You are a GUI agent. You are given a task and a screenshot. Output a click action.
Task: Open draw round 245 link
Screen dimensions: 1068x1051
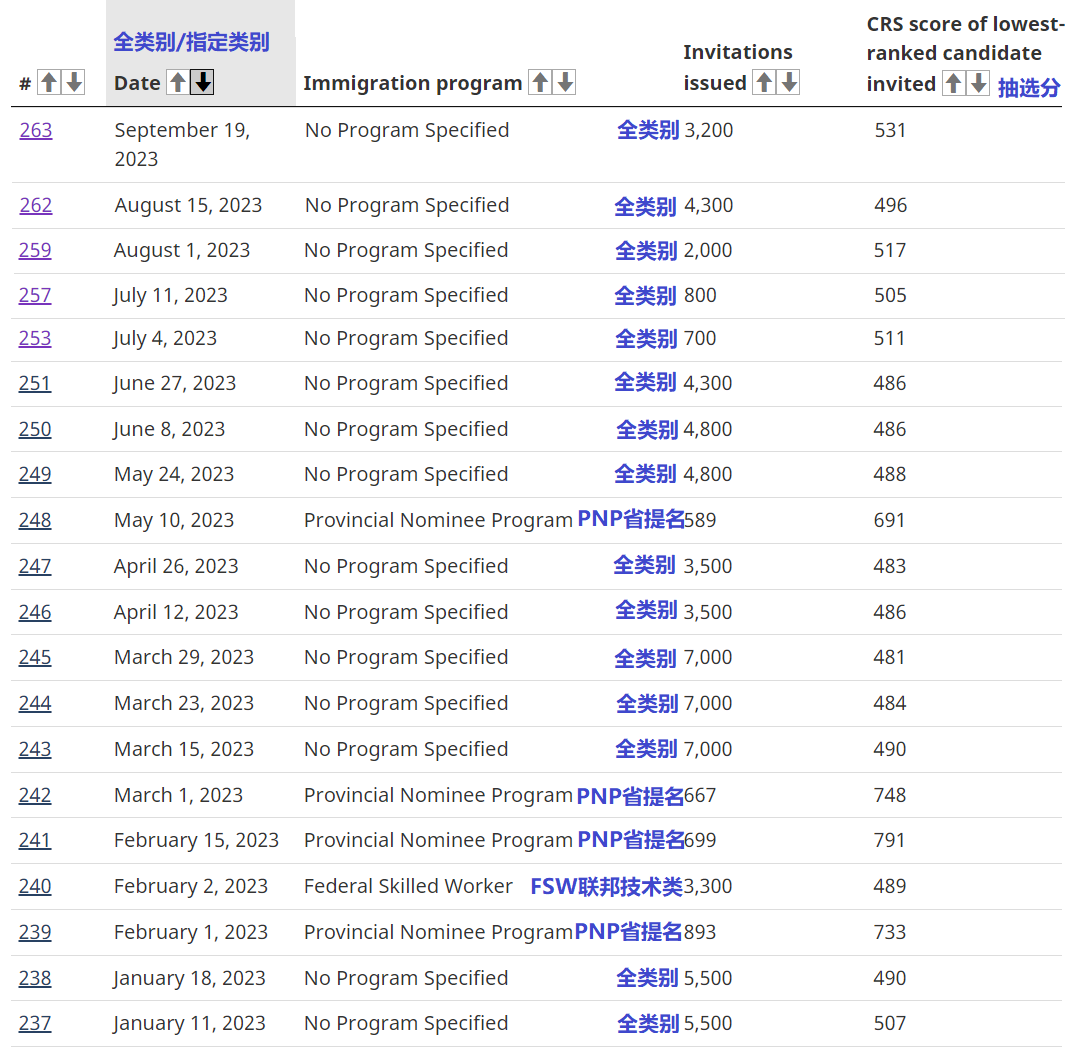(x=35, y=657)
